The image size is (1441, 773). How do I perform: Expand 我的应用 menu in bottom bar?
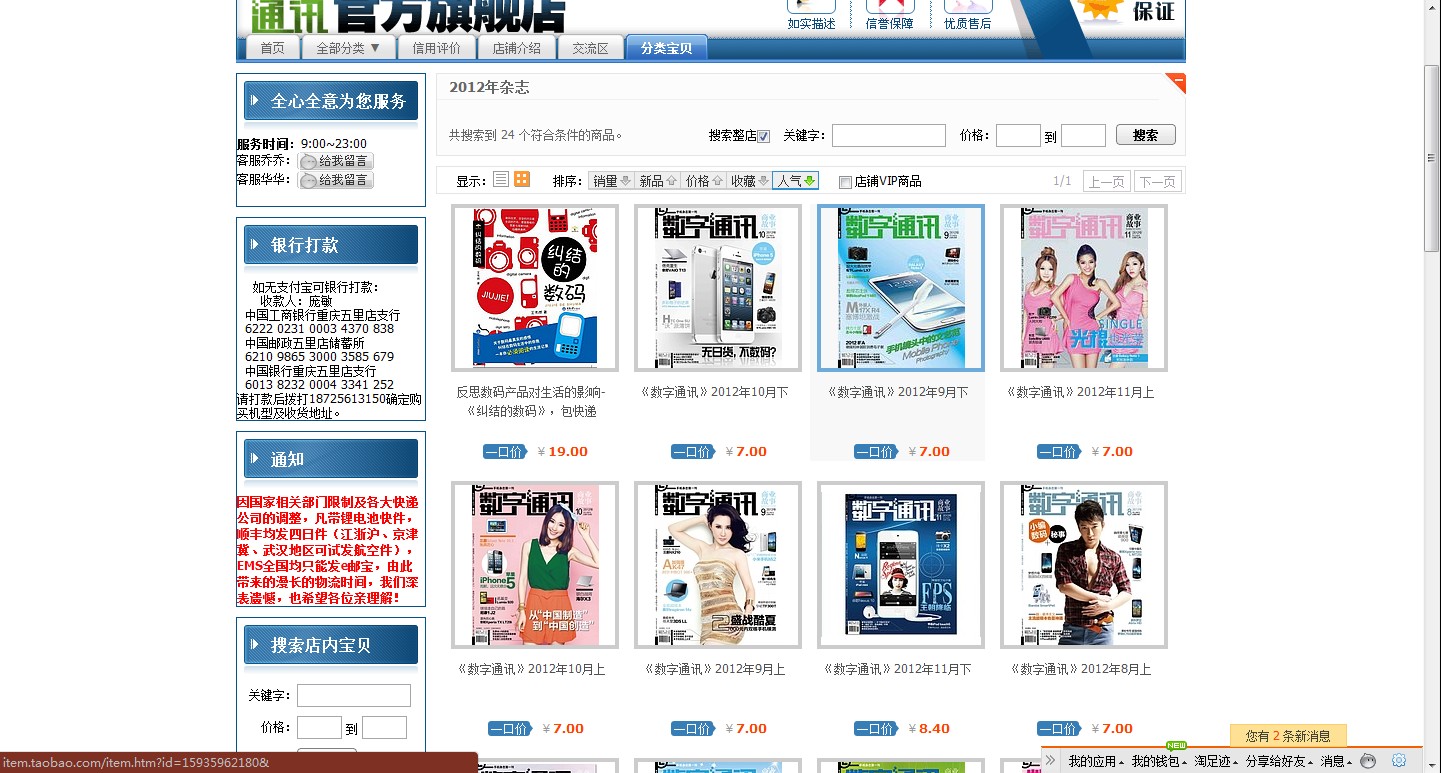click(x=1095, y=761)
